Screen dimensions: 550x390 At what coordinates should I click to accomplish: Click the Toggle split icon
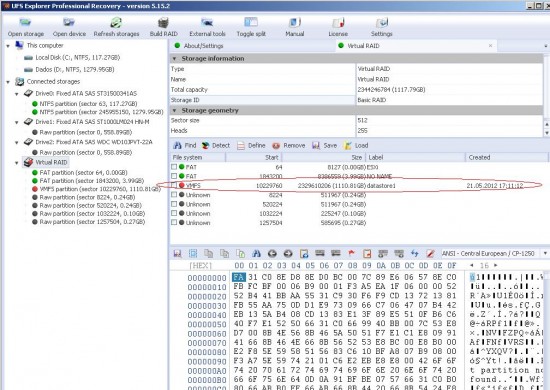251,22
